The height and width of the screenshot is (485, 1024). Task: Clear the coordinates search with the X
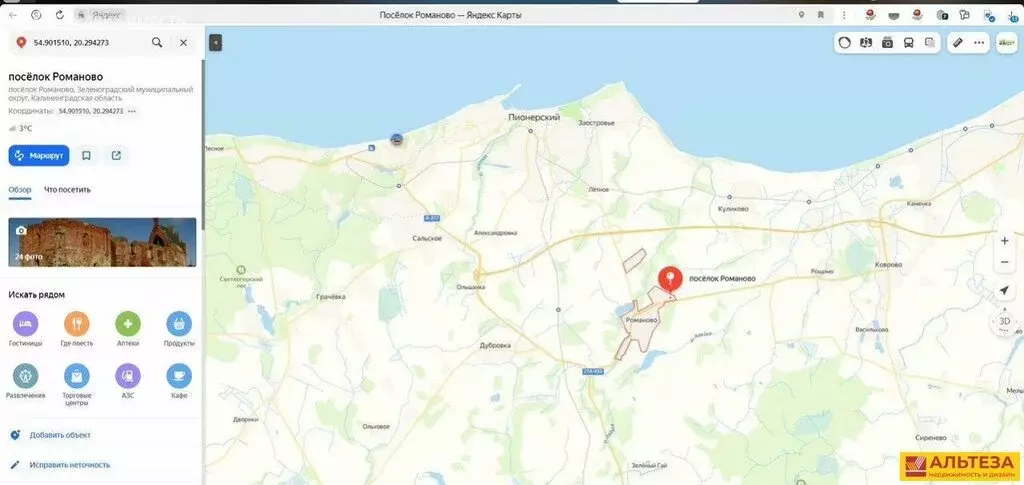184,42
